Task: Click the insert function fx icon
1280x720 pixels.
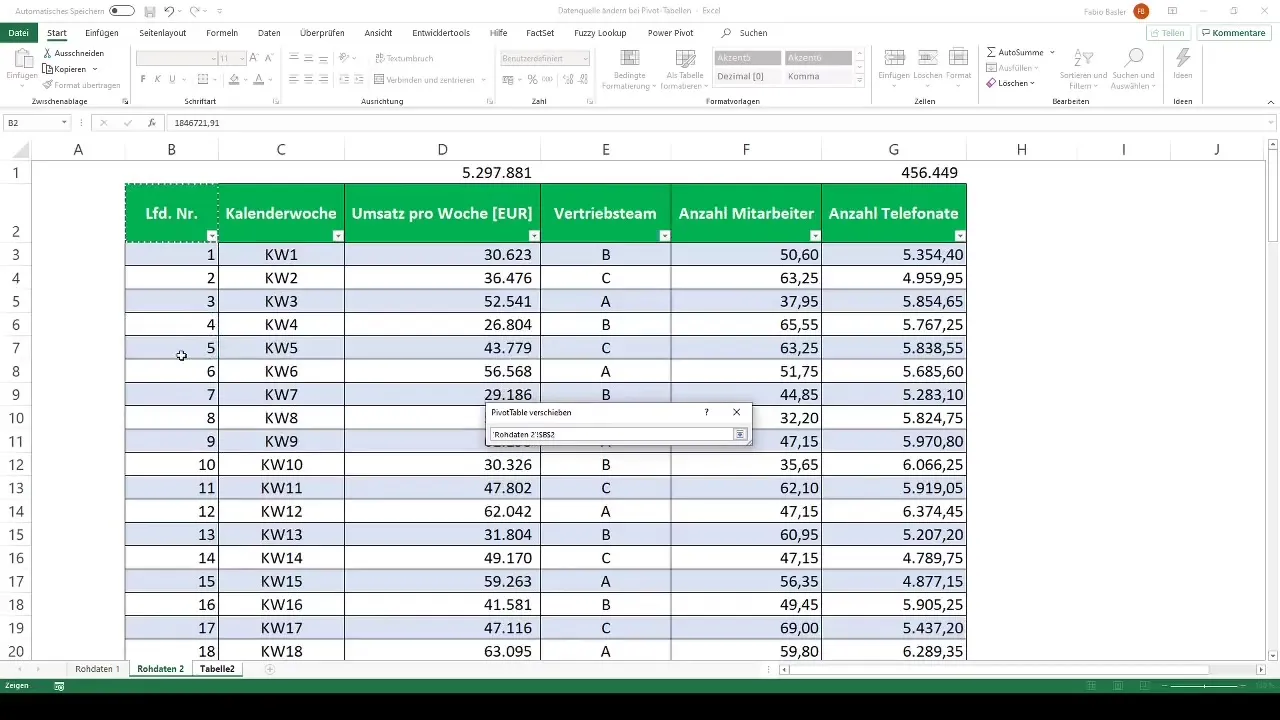Action: coord(152,123)
